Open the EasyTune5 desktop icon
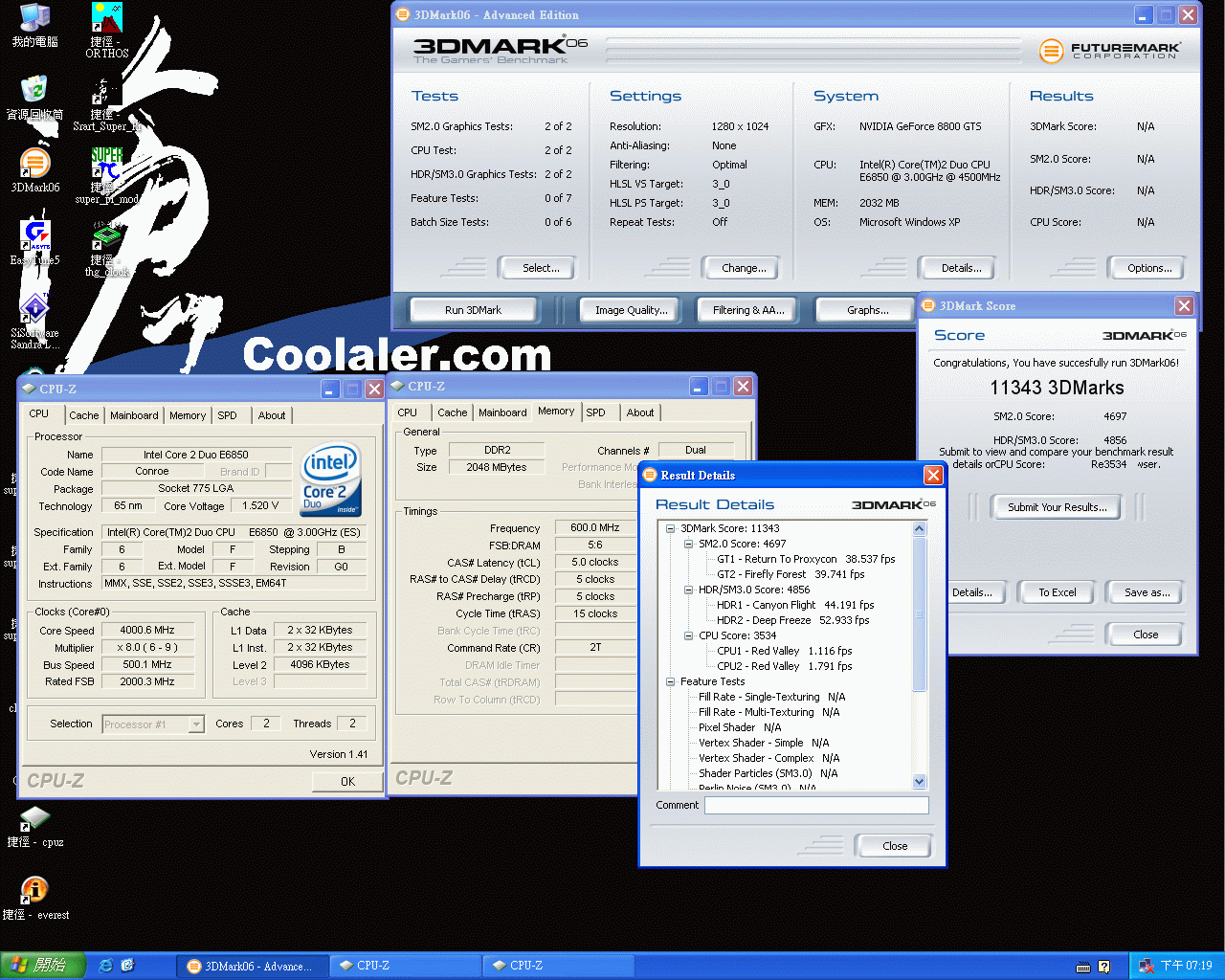Screen dimensions: 1225x980 [34, 242]
